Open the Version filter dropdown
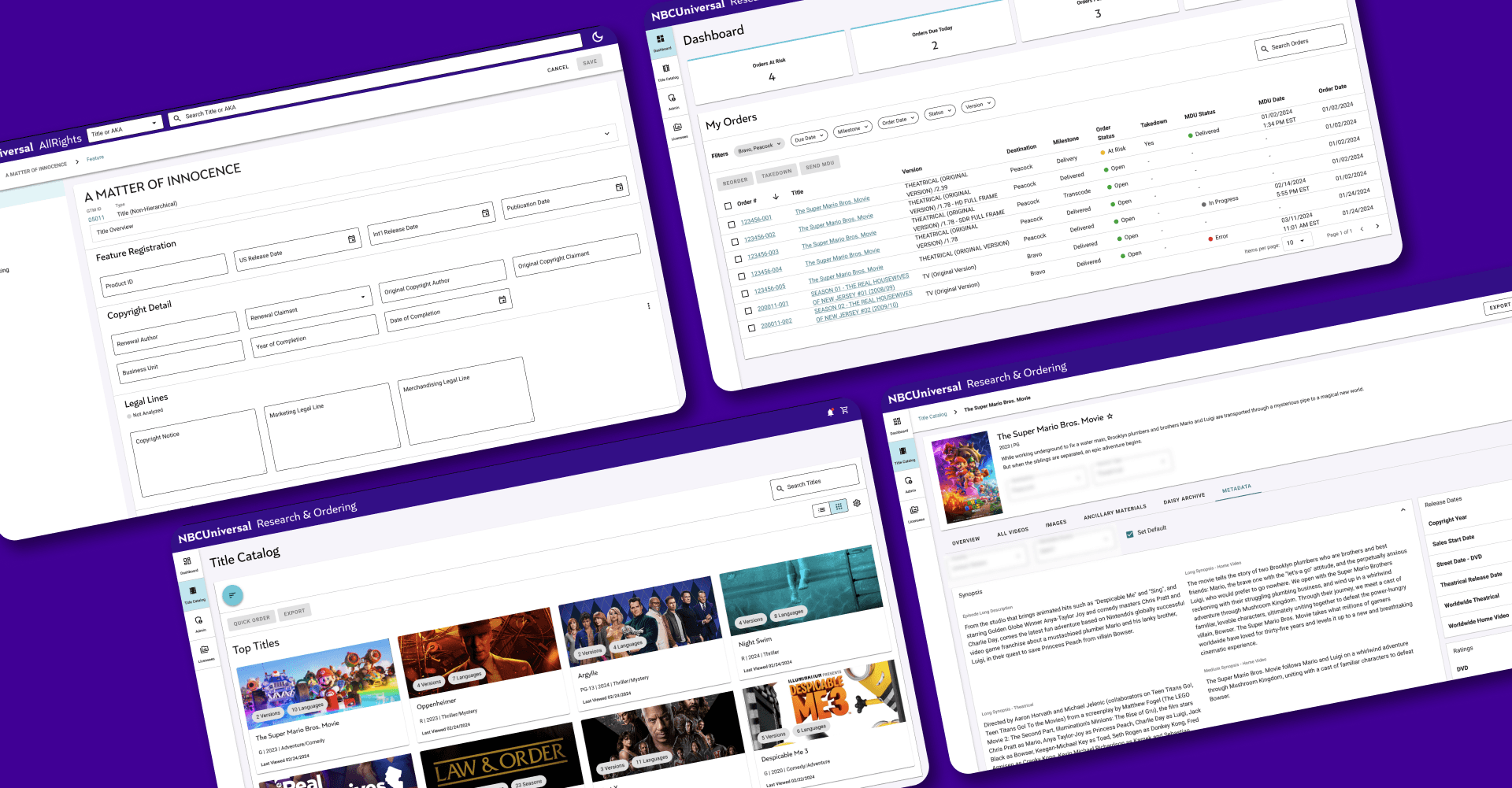1512x788 pixels. (x=978, y=105)
